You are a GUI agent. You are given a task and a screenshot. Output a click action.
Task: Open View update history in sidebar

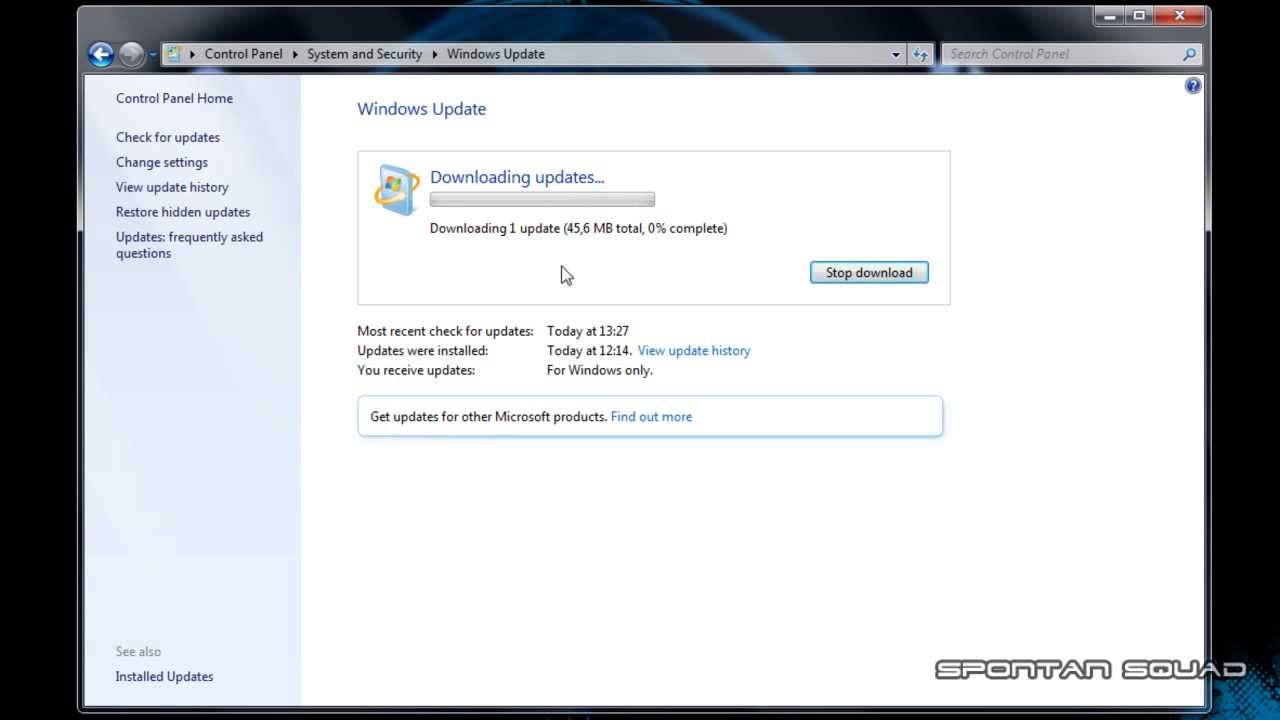coord(172,187)
